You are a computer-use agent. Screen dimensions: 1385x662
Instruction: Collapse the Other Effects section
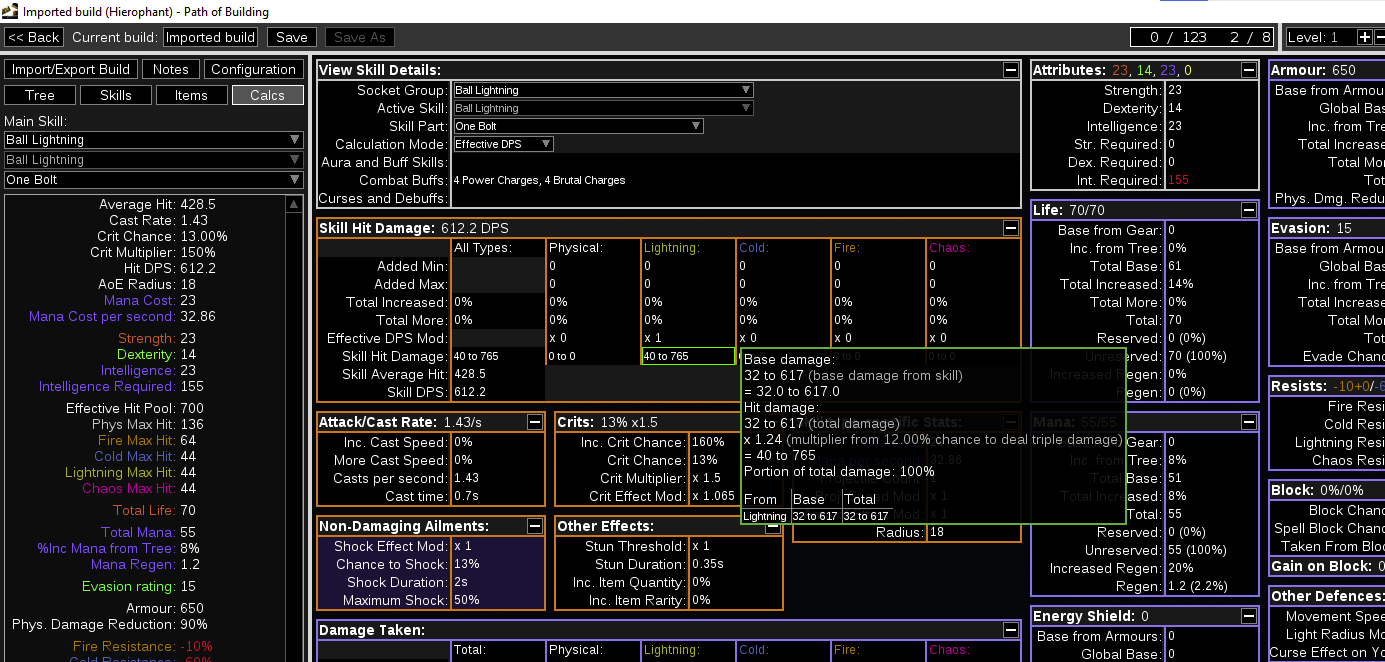point(773,526)
